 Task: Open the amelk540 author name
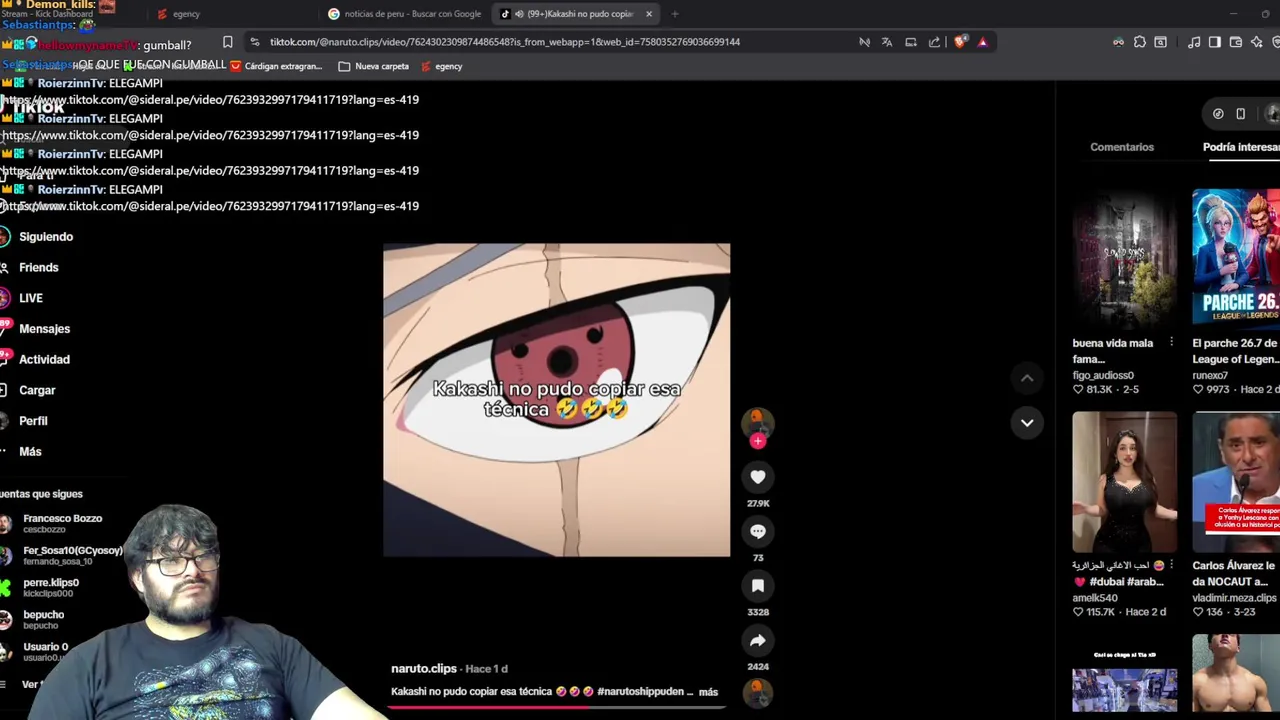click(x=1095, y=598)
